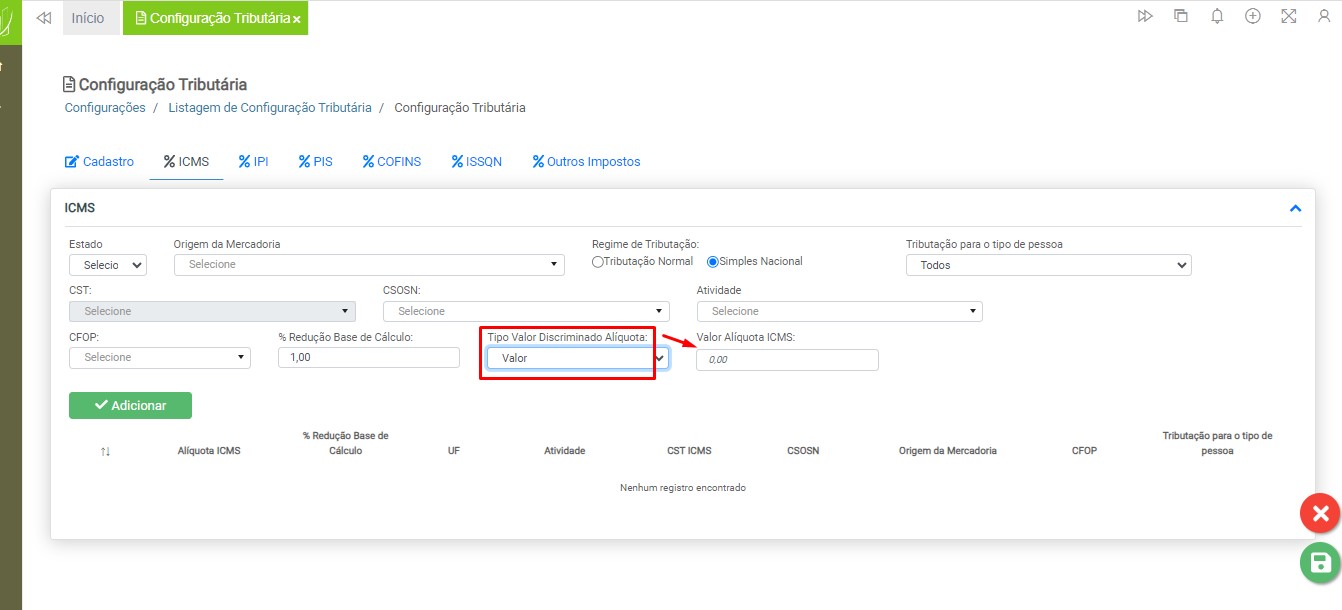Open Listagem de Configuração Tributária breadcrumb link
1342x610 pixels.
[x=269, y=108]
